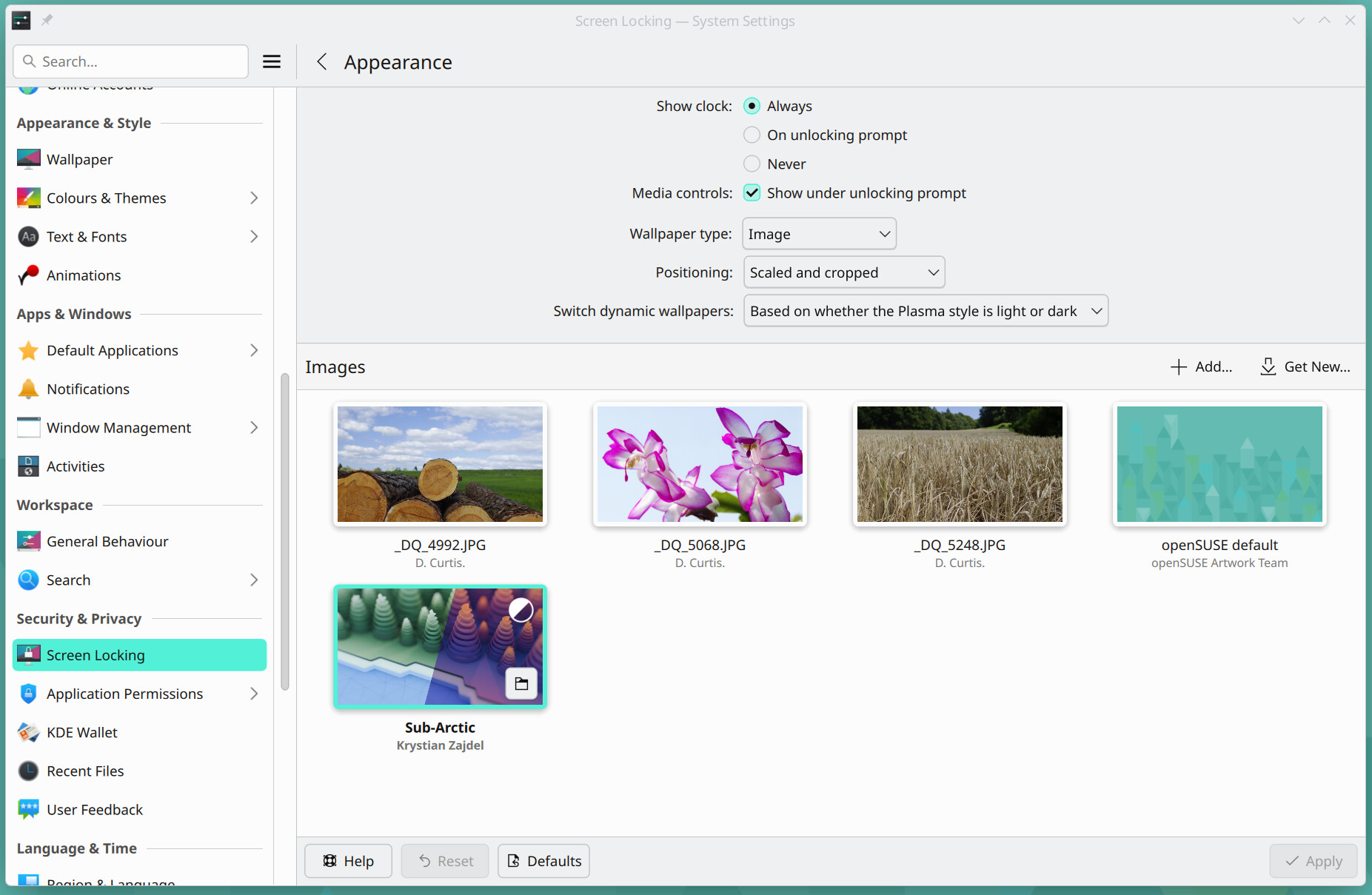Screen dimensions: 1372x895
Task: Open the Positioning dropdown
Action: point(843,272)
